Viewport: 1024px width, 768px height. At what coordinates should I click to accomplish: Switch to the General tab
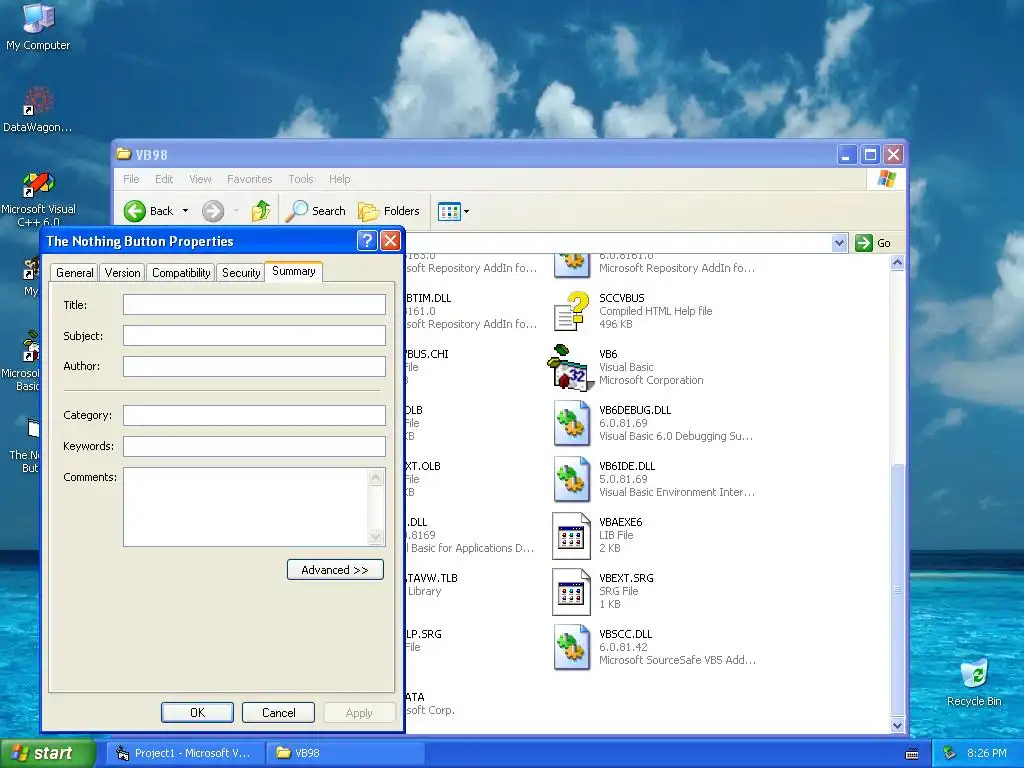tap(74, 273)
